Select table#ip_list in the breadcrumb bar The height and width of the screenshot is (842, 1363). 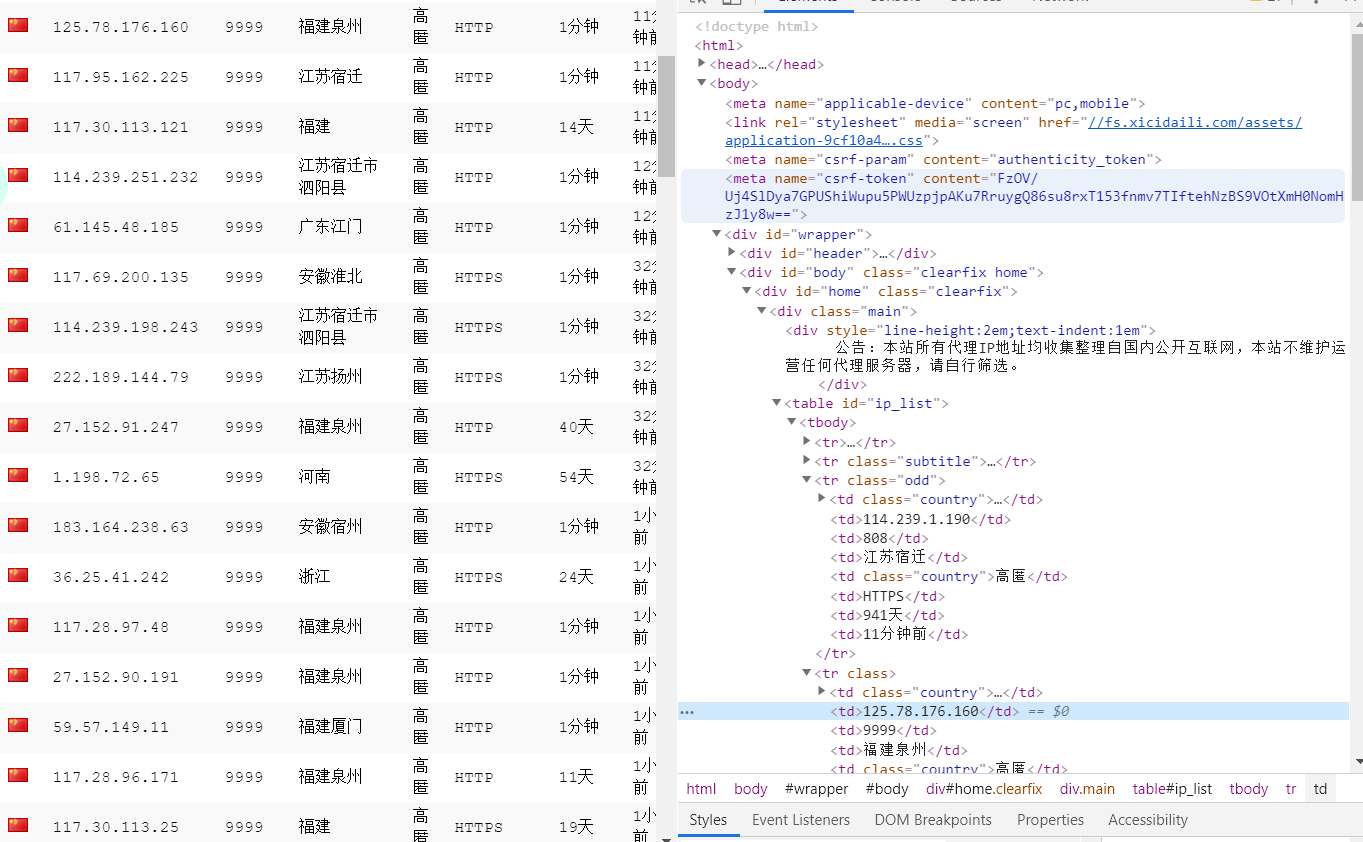[x=1171, y=788]
